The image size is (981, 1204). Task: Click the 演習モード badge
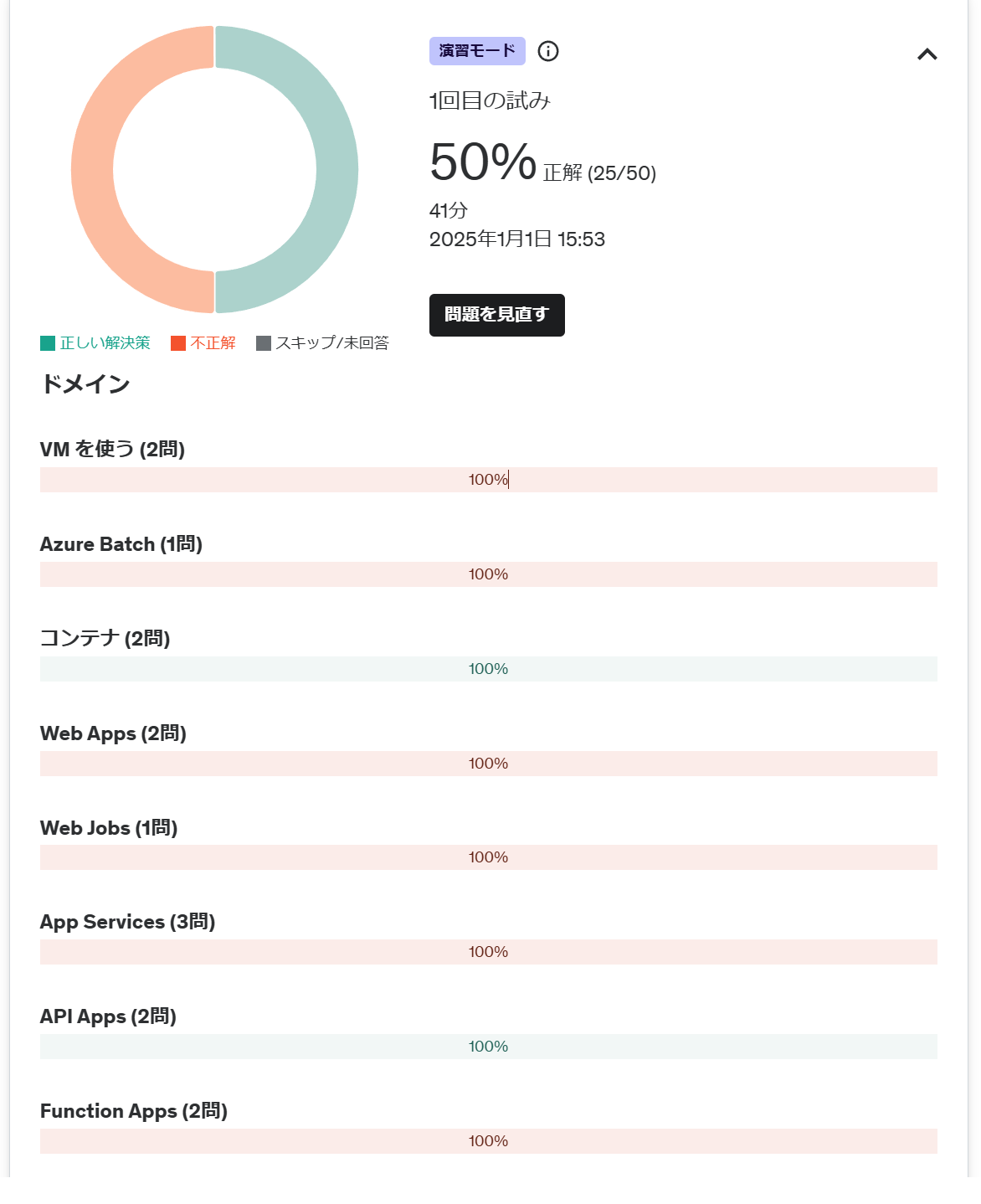(x=477, y=51)
